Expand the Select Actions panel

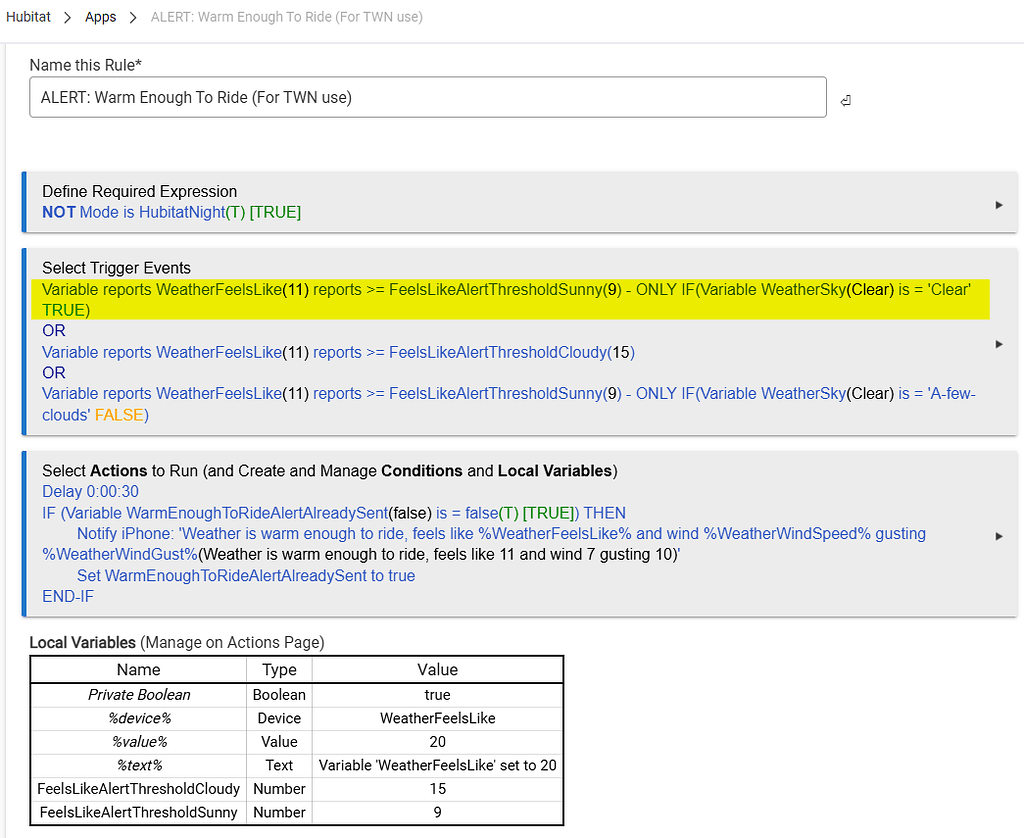pyautogui.click(x=1000, y=535)
